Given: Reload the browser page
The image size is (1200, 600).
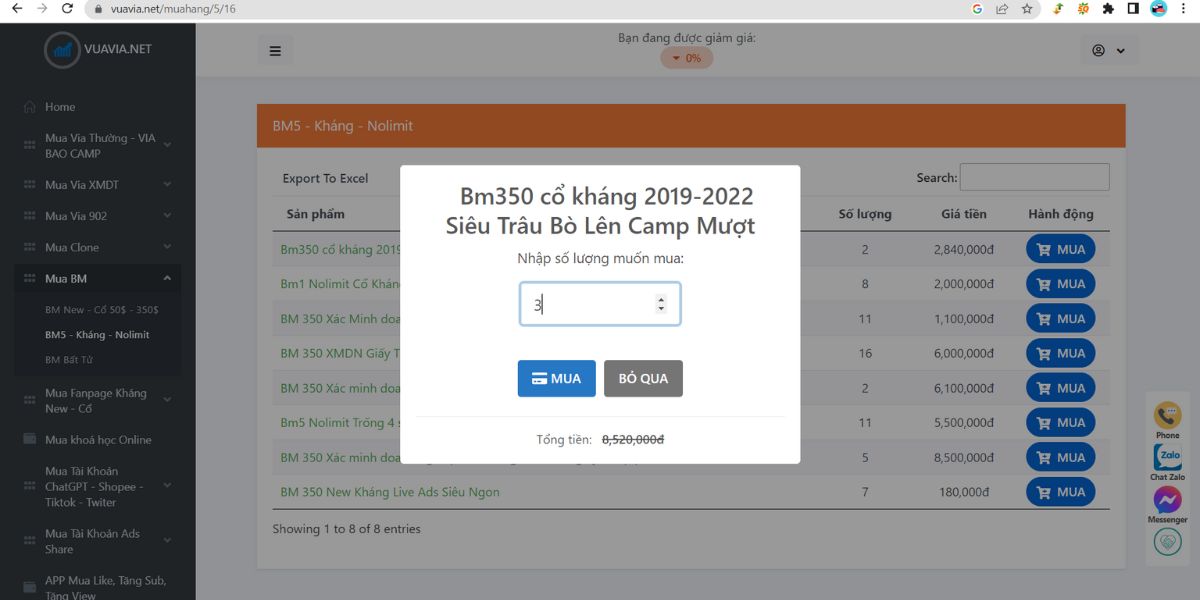Looking at the screenshot, I should [x=67, y=9].
